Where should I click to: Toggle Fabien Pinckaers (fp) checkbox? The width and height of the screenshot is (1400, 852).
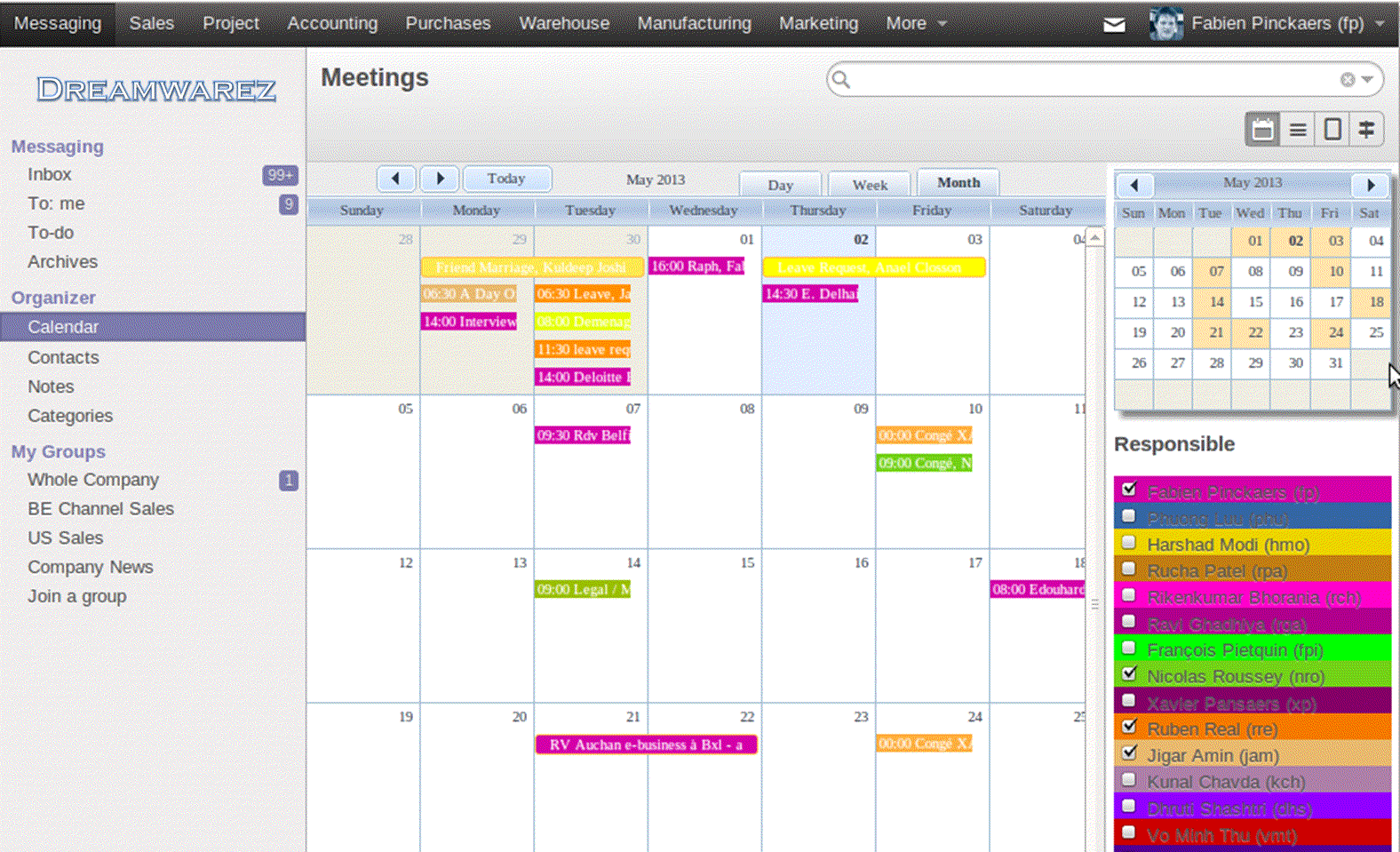tap(1129, 489)
